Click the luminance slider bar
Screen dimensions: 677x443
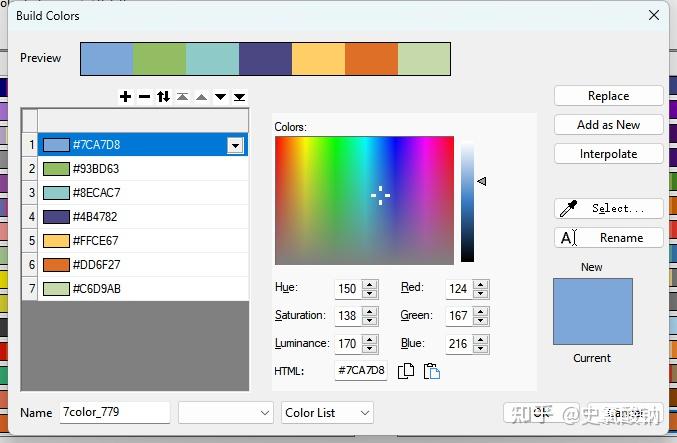coord(467,201)
